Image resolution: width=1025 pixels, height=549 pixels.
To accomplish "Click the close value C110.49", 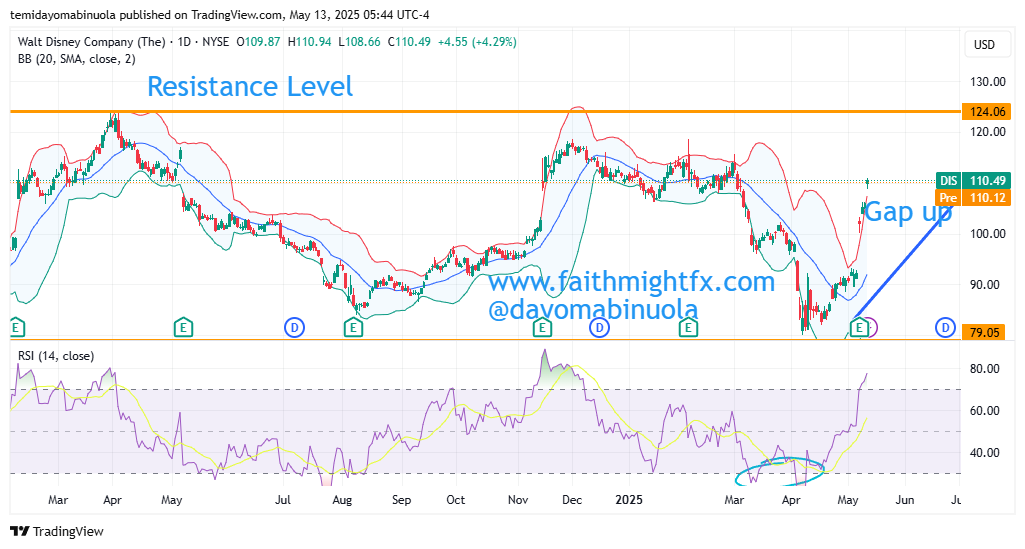I will (409, 42).
